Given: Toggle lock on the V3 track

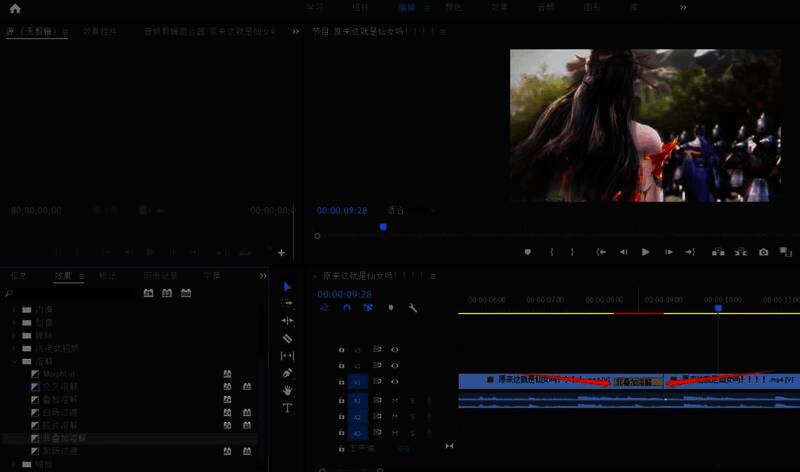Looking at the screenshot, I should 342,350.
